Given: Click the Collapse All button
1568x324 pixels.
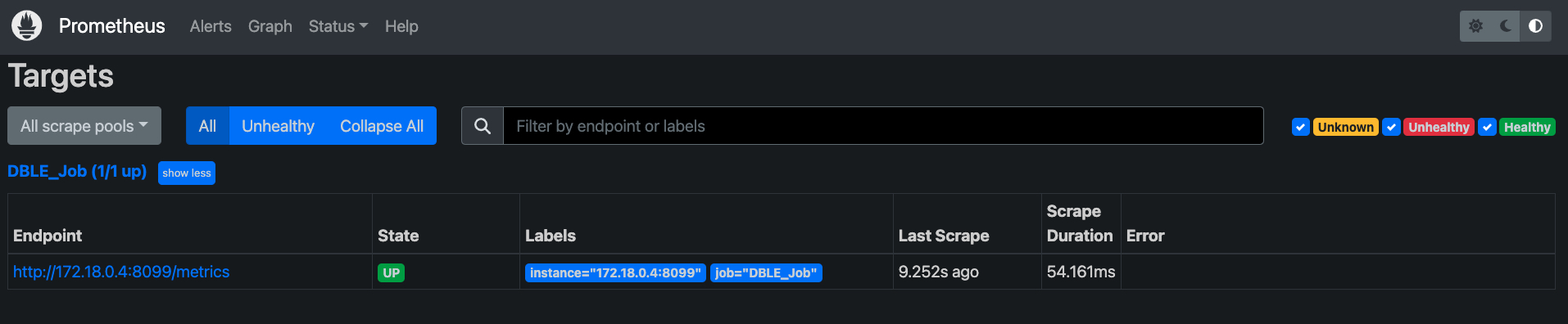Looking at the screenshot, I should tap(382, 126).
